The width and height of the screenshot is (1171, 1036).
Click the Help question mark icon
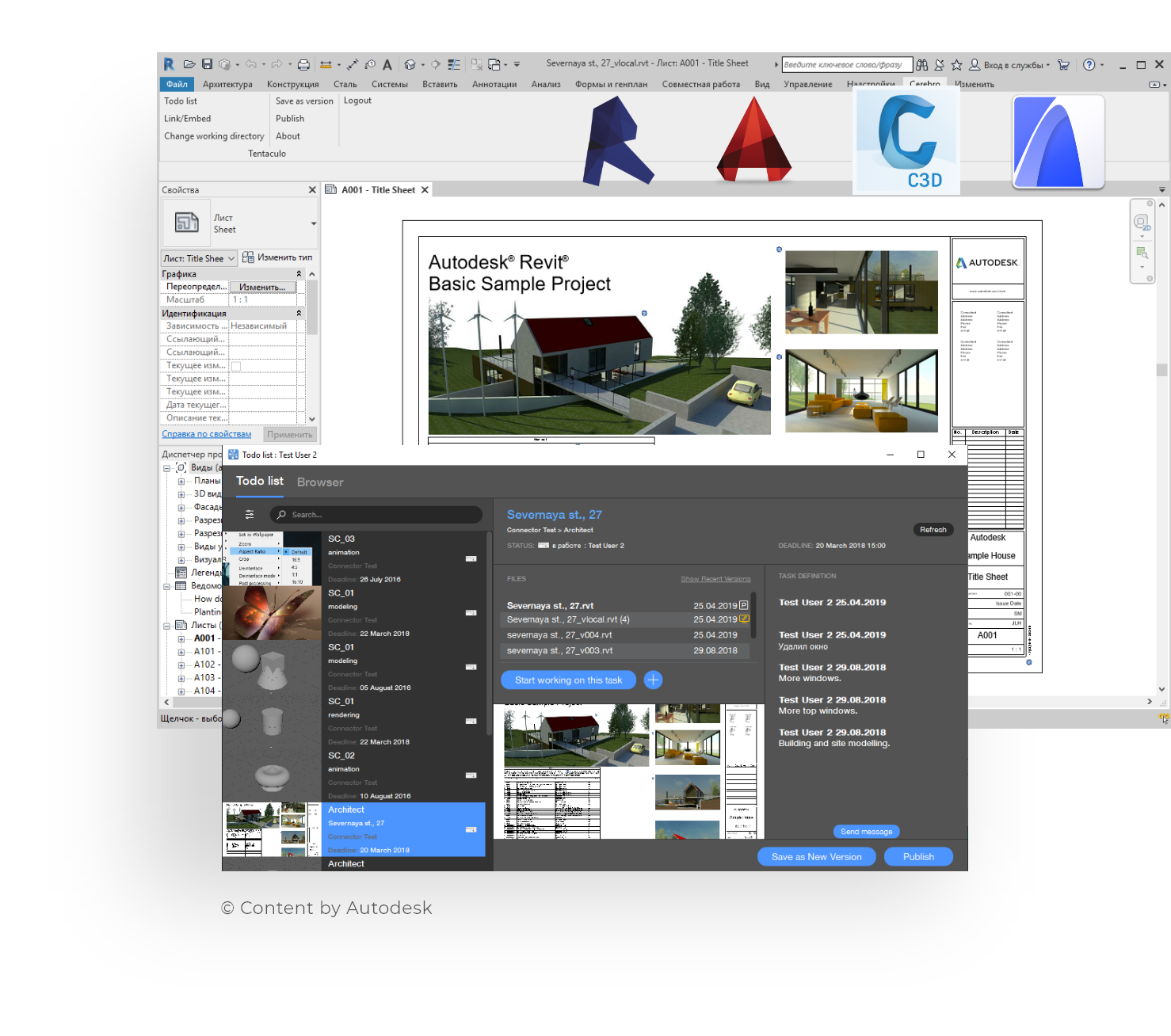1089,65
